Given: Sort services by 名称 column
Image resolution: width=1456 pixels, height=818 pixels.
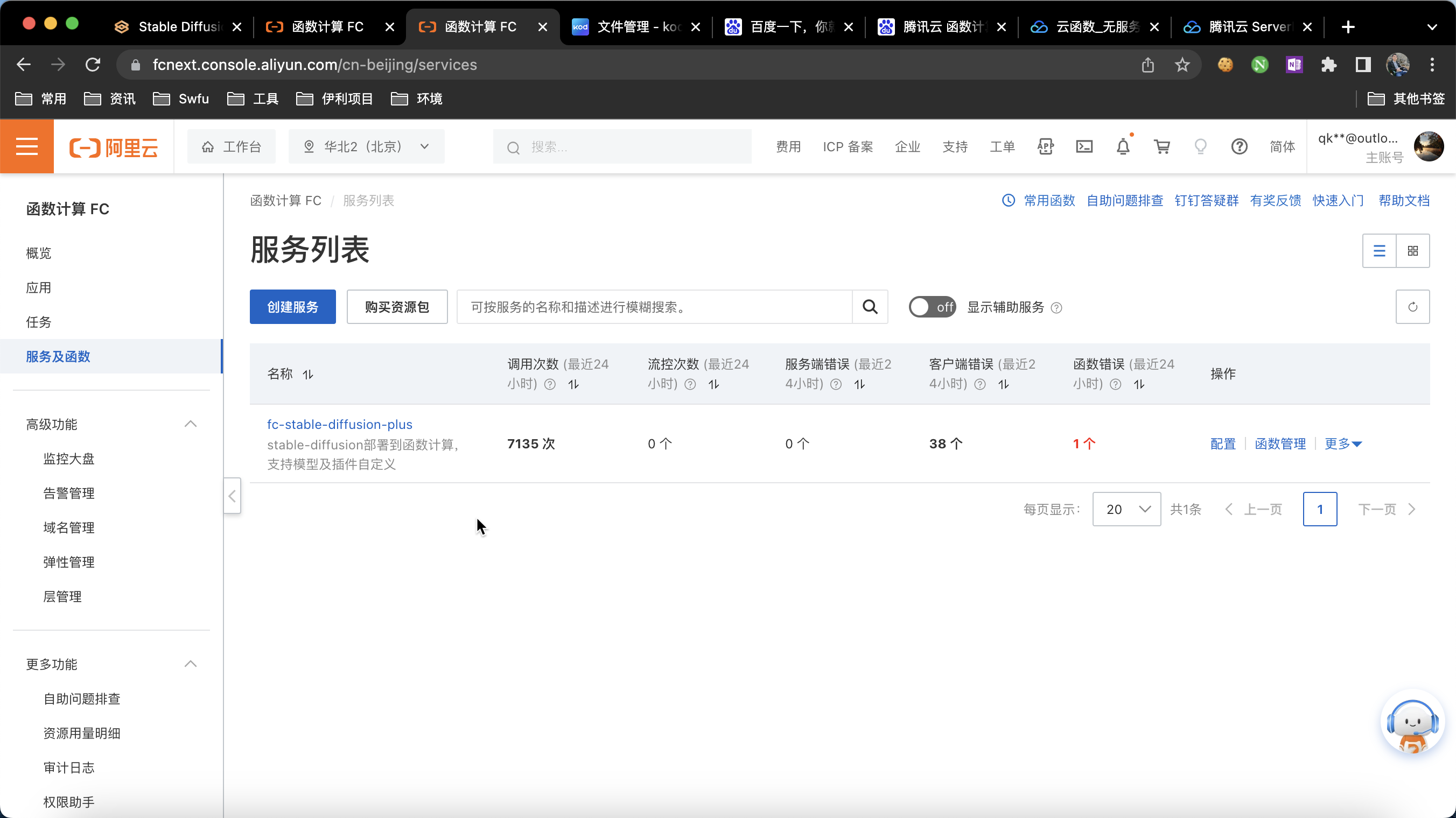Looking at the screenshot, I should click(x=308, y=374).
